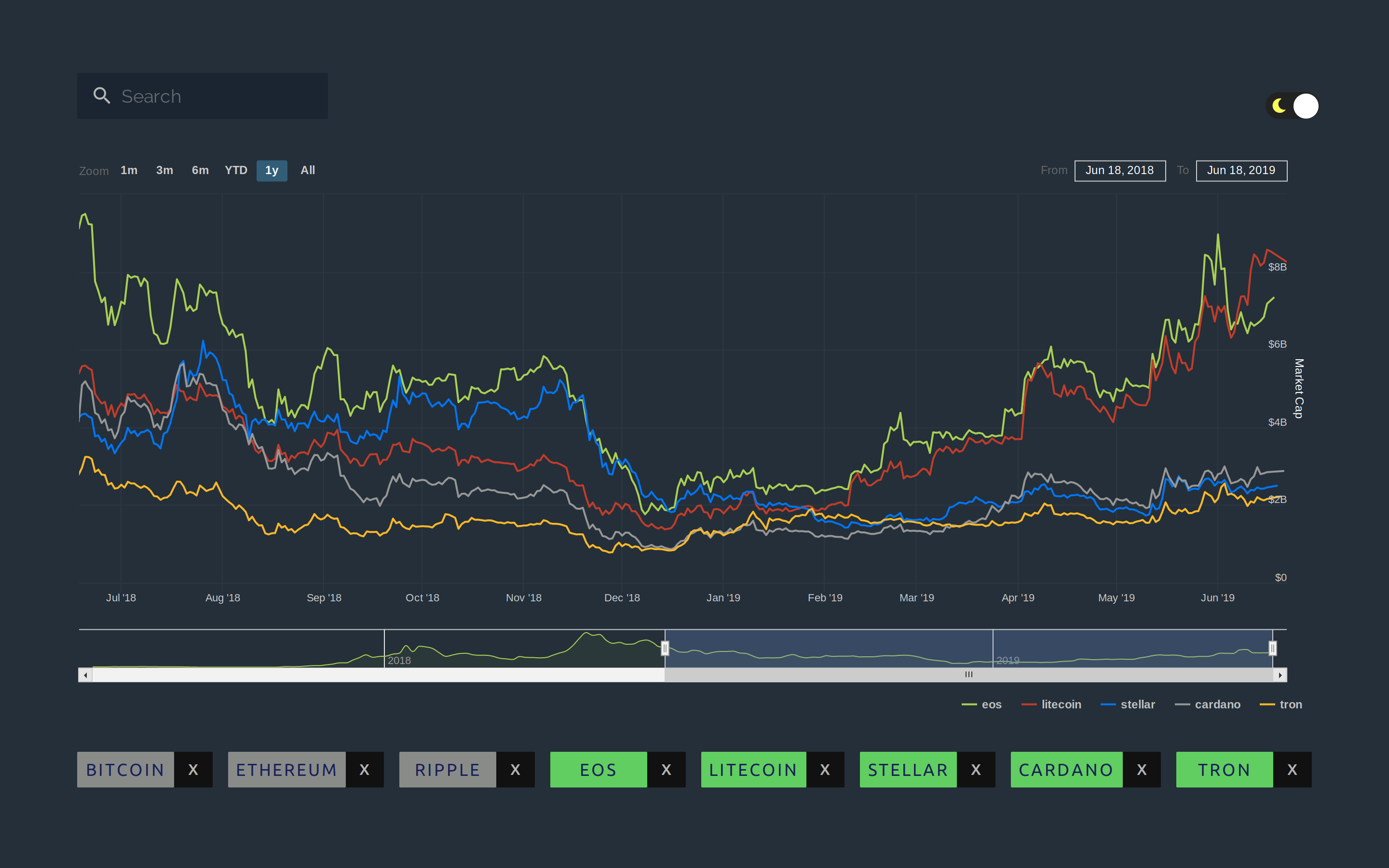Click the Oct '18 x-axis label
This screenshot has width=1389, height=868.
(422, 597)
